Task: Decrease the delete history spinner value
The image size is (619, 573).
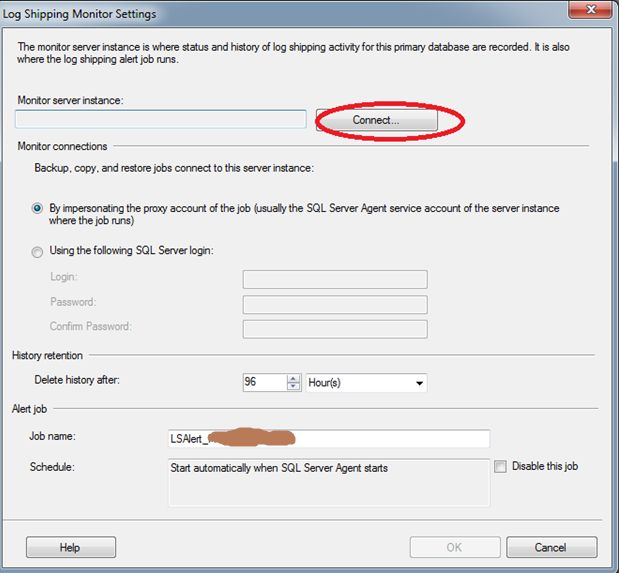Action: coord(293,386)
